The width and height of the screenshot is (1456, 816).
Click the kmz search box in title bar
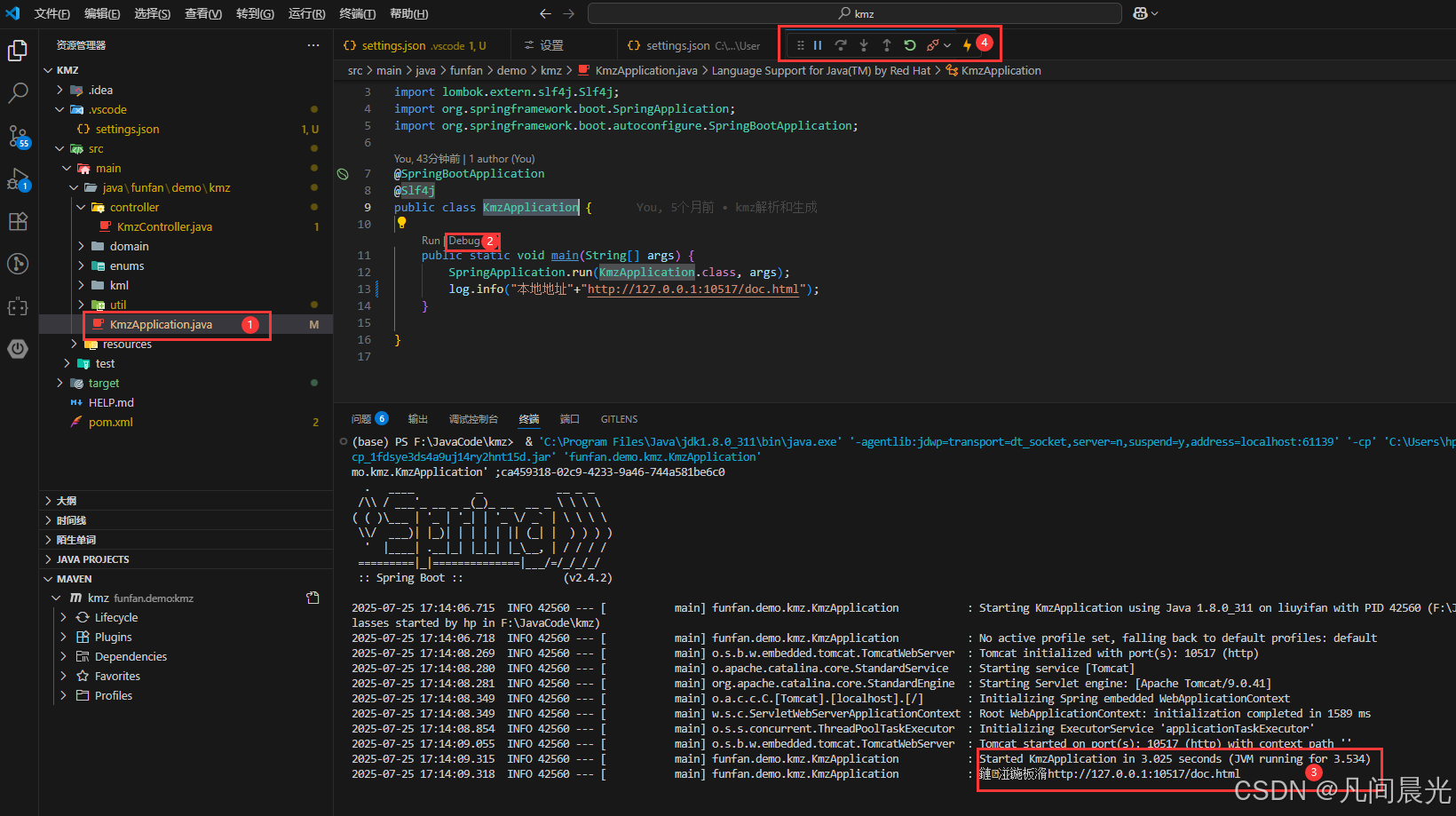click(855, 13)
